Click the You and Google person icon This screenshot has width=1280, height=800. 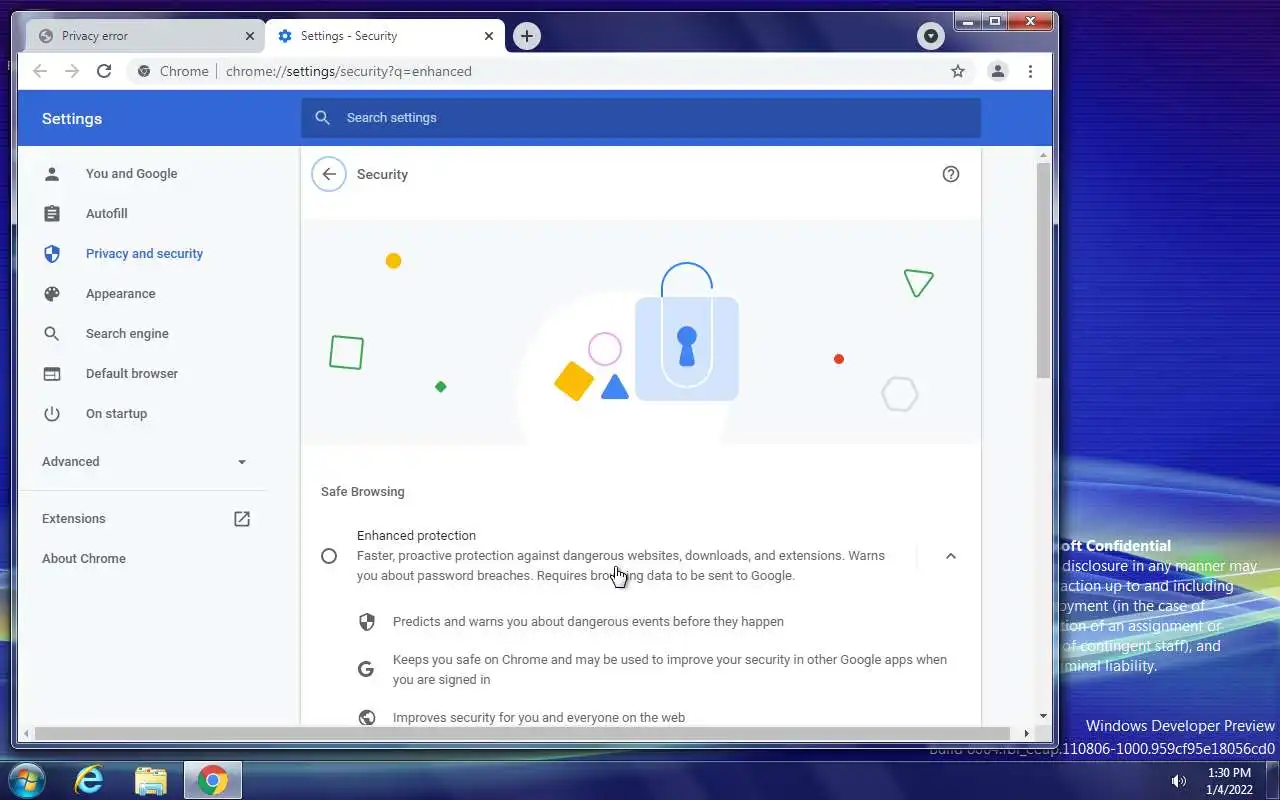pyautogui.click(x=52, y=173)
